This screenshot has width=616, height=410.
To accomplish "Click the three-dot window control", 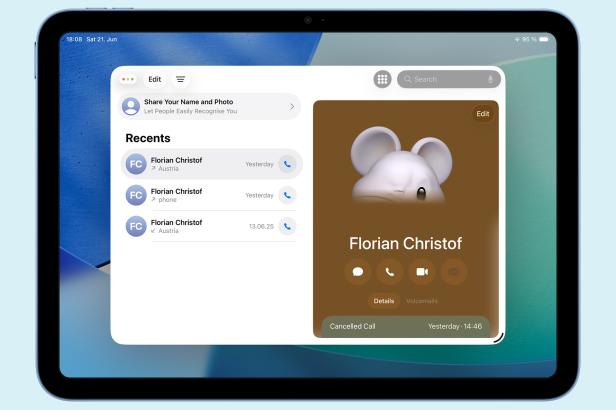I will (x=128, y=79).
